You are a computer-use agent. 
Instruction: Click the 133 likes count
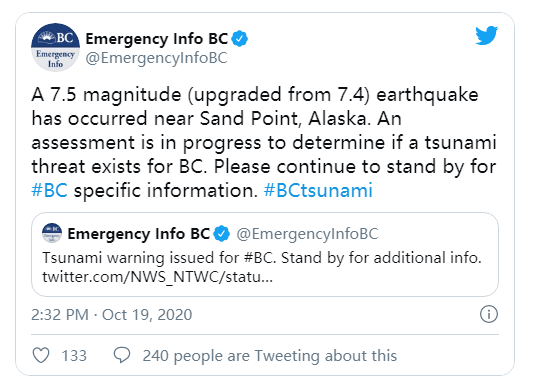tap(74, 356)
